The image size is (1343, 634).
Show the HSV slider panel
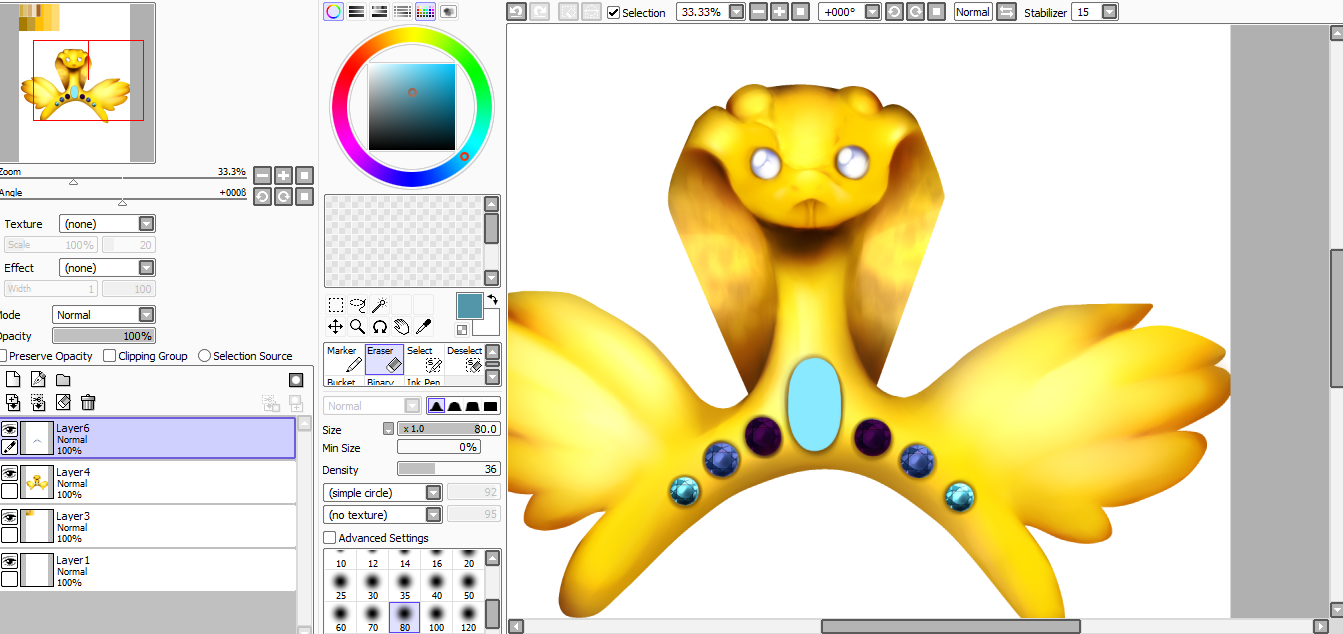coord(379,11)
